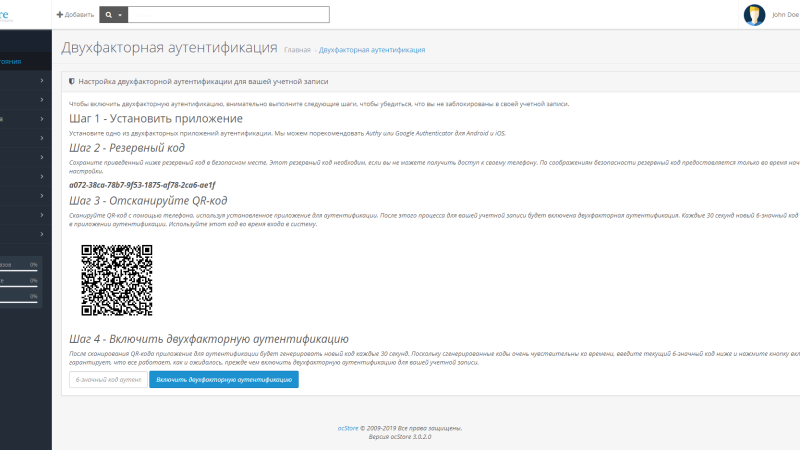800x450 pixels.
Task: Click Включить двухфакторную аутентификацию button
Action: tap(224, 380)
